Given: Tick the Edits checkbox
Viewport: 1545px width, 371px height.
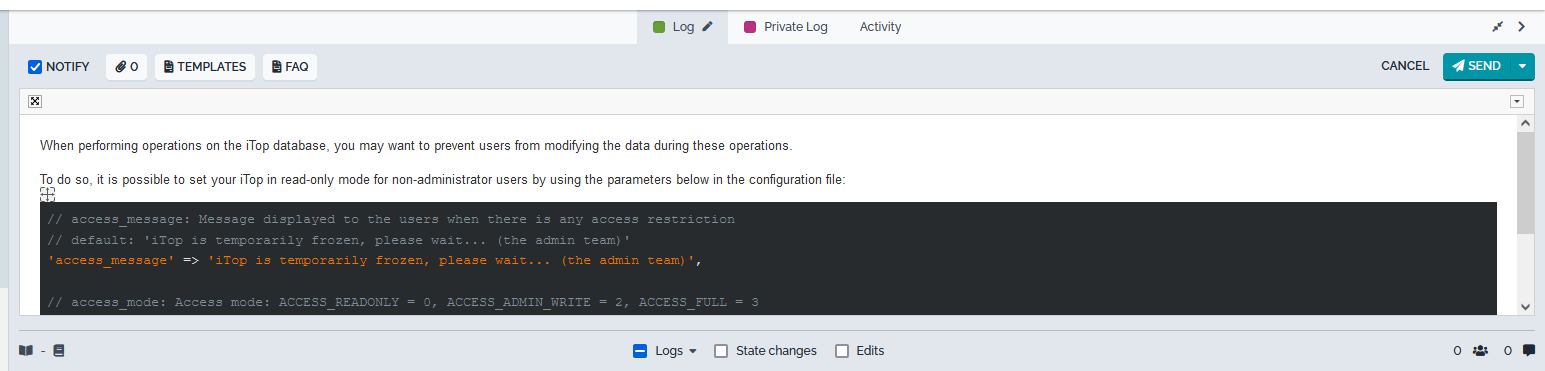Looking at the screenshot, I should [842, 351].
